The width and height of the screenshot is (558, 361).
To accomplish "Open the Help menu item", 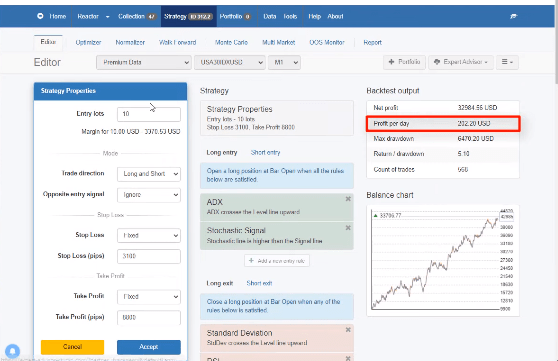I will (314, 16).
